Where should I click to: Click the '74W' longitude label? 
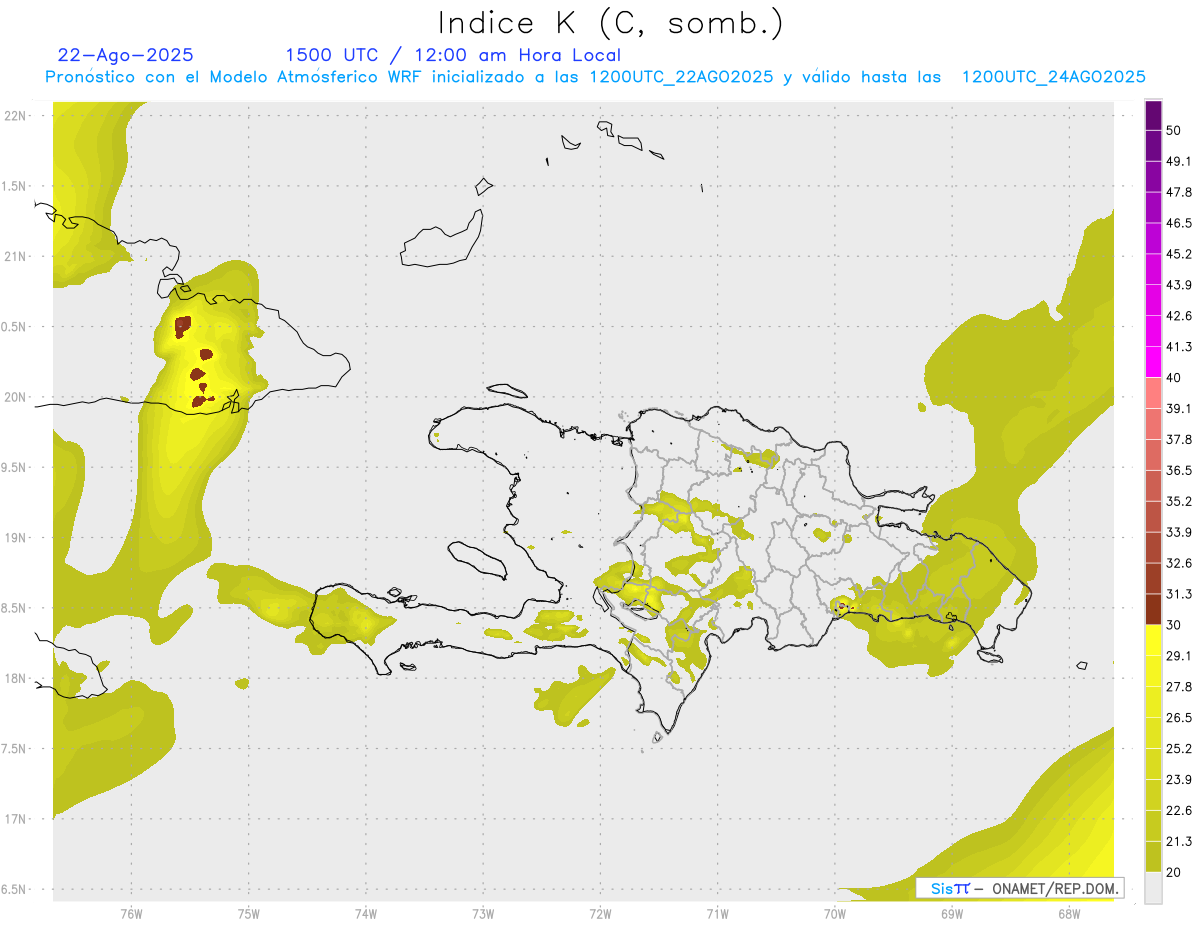pos(366,913)
